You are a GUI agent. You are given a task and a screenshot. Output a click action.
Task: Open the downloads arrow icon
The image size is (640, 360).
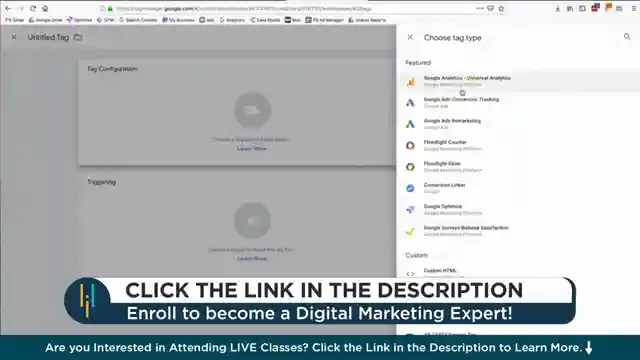pyautogui.click(x=558, y=9)
